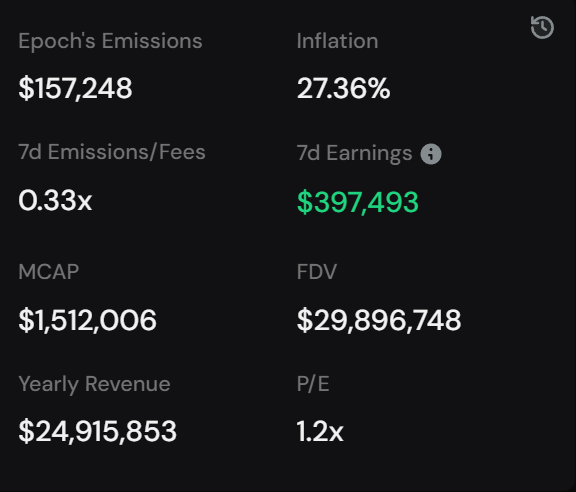This screenshot has height=492, width=576.
Task: Click the 1.2x P/E value
Action: coord(320,431)
